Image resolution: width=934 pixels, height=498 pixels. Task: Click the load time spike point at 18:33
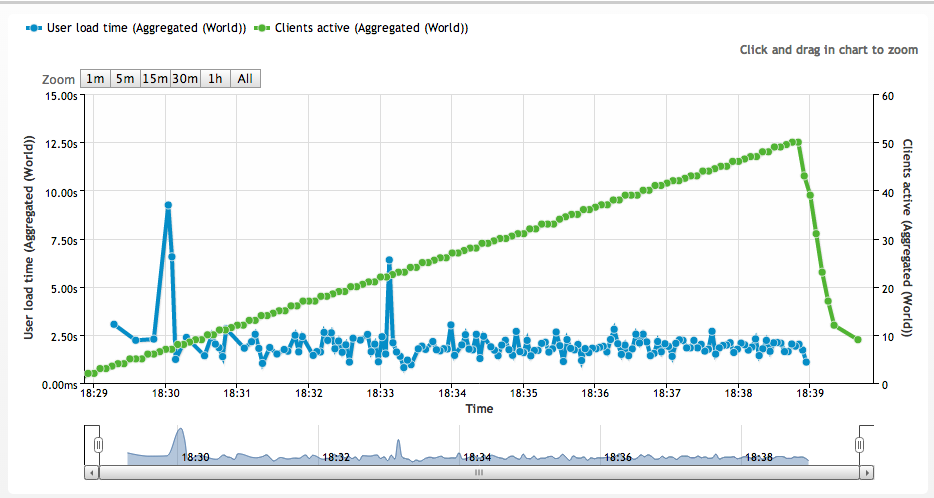point(389,260)
